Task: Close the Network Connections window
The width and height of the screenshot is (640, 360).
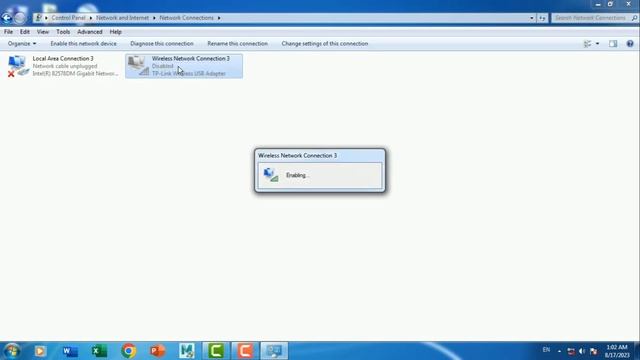Action: coord(628,4)
